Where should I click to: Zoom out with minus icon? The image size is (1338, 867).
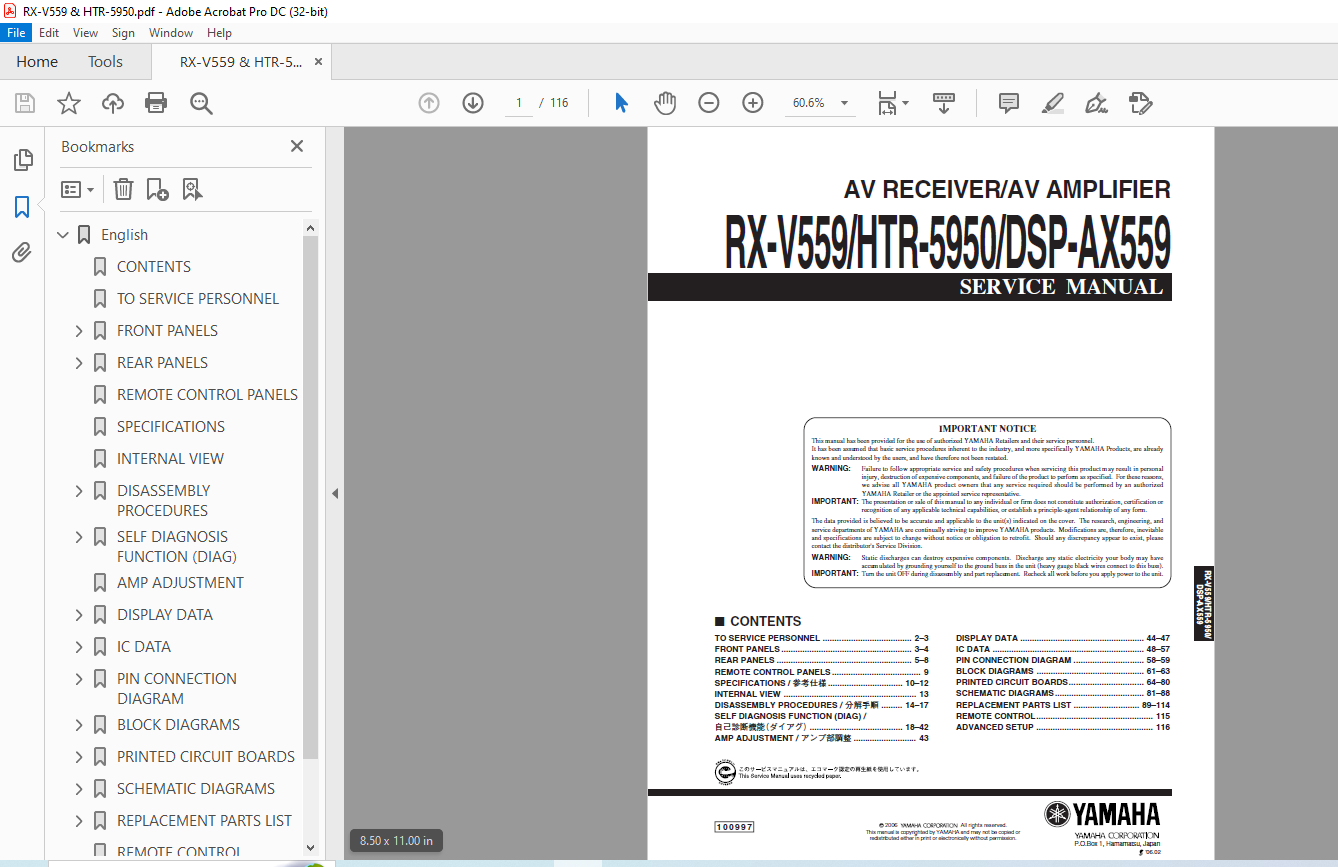point(709,103)
